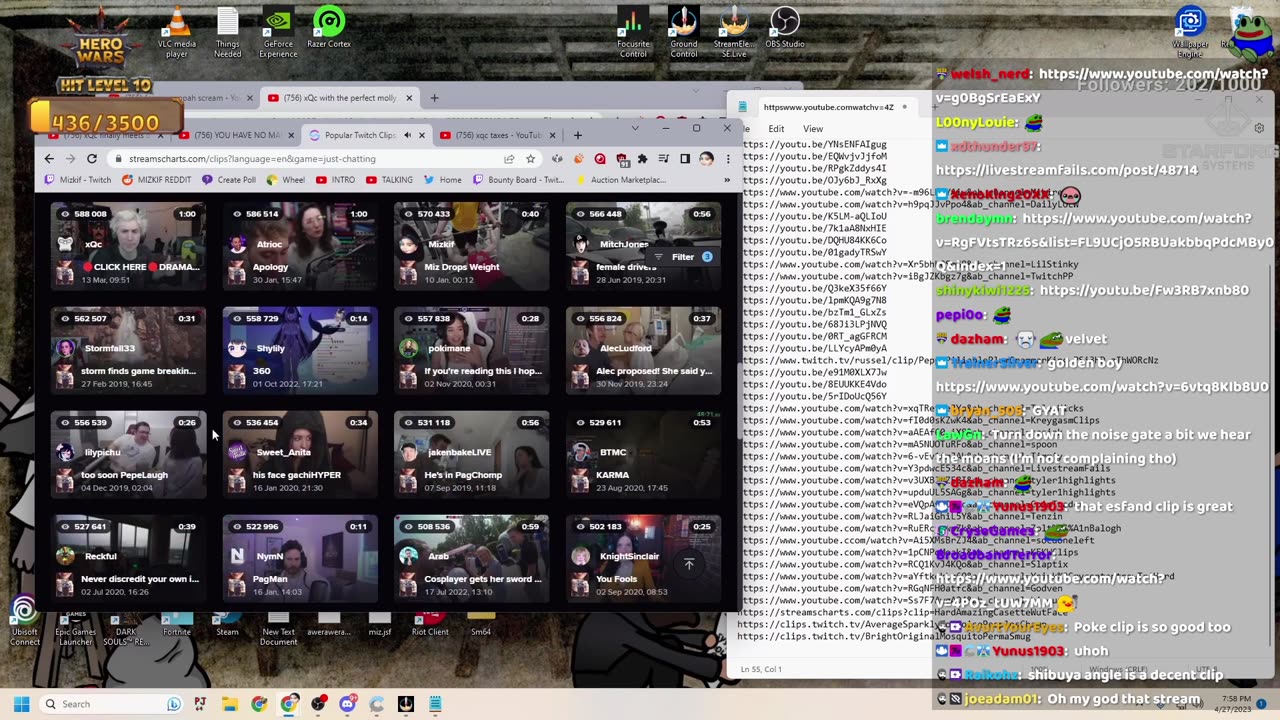Open NymN 'PagMan' clip
The width and height of the screenshot is (1280, 720).
[300, 558]
